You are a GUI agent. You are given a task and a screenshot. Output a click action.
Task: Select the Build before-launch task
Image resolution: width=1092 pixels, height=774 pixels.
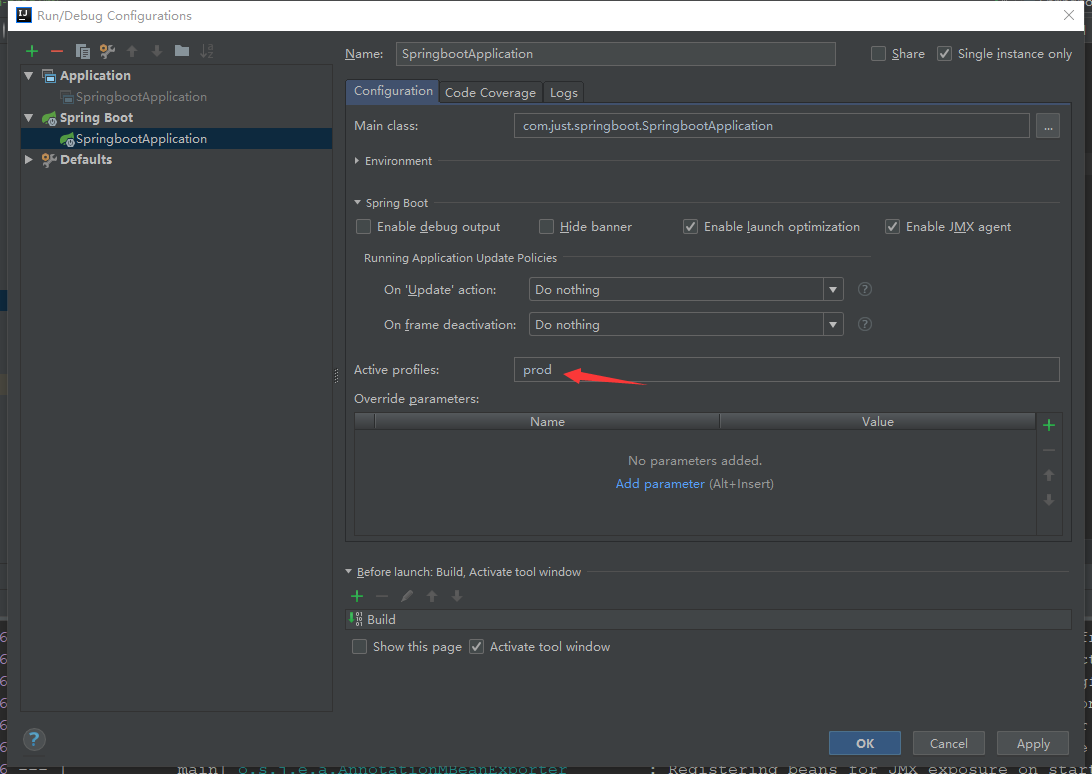pyautogui.click(x=708, y=619)
